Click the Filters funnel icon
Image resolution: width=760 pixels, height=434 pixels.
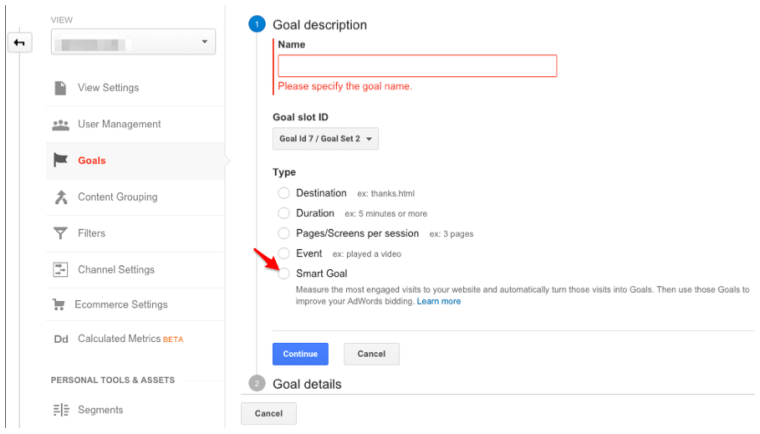point(60,233)
